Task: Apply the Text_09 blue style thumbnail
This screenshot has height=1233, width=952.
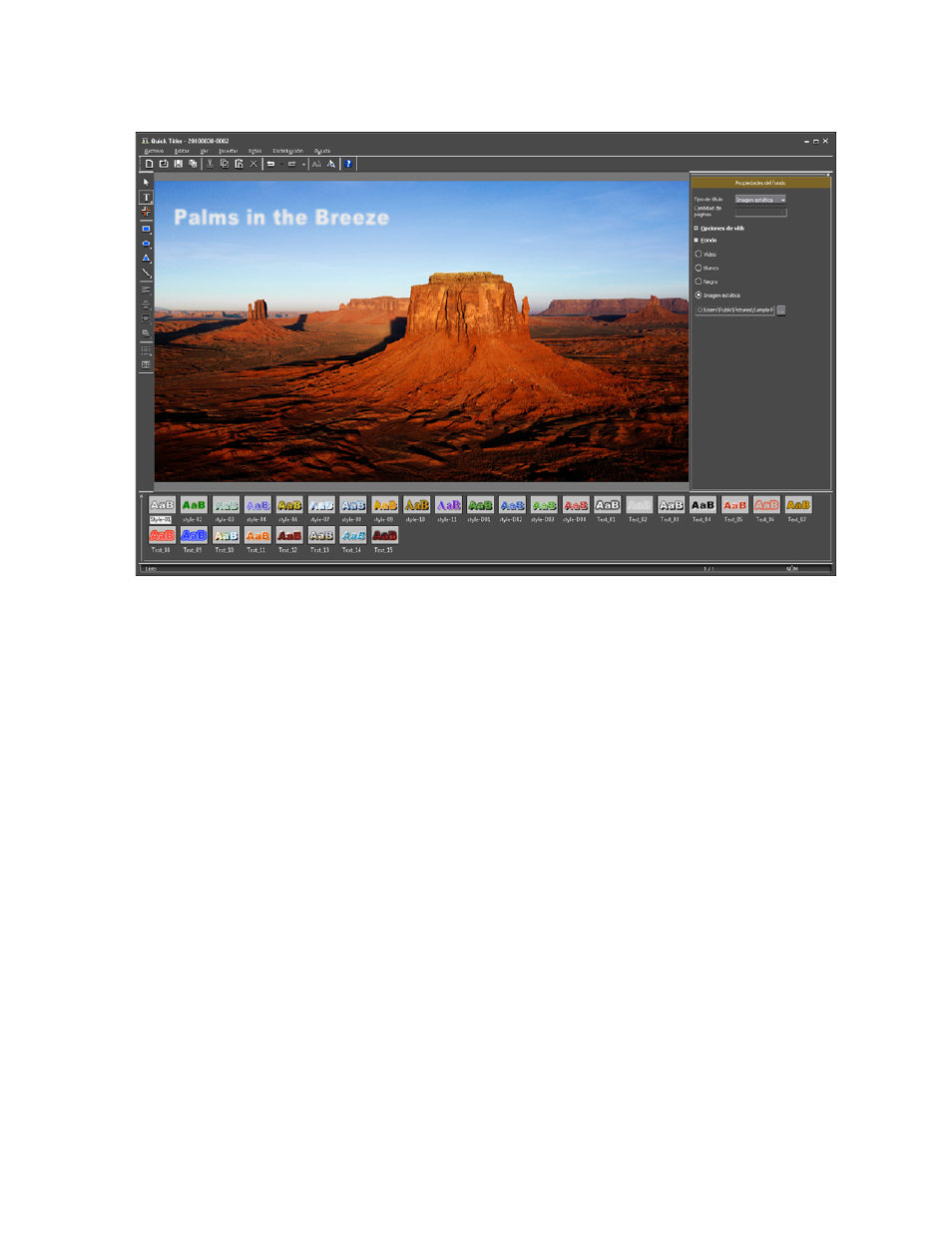Action: (194, 536)
